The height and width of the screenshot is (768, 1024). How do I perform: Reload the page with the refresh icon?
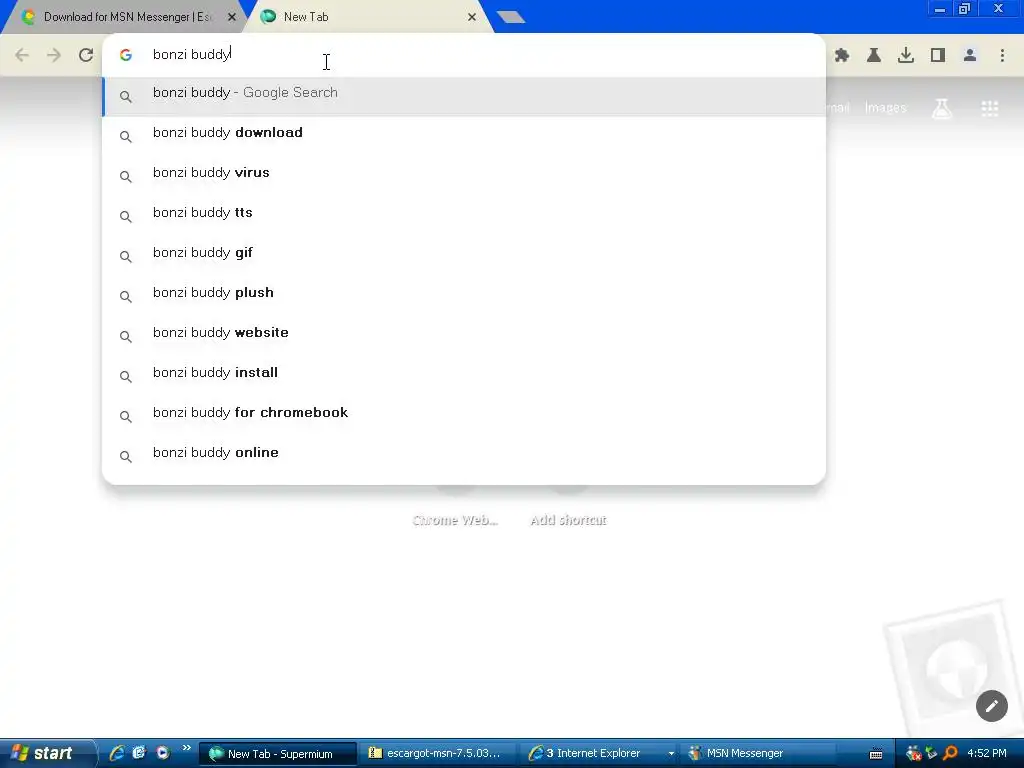pyautogui.click(x=86, y=55)
